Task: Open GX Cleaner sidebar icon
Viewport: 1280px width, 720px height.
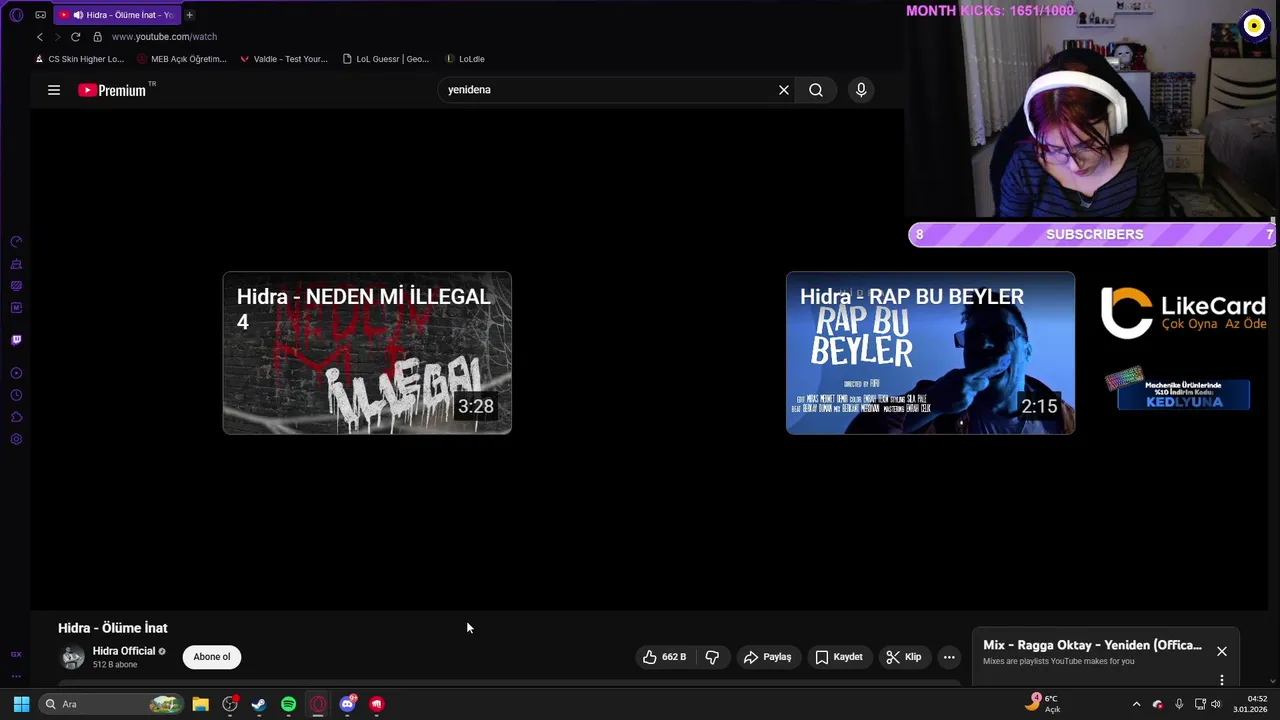Action: click(x=16, y=264)
